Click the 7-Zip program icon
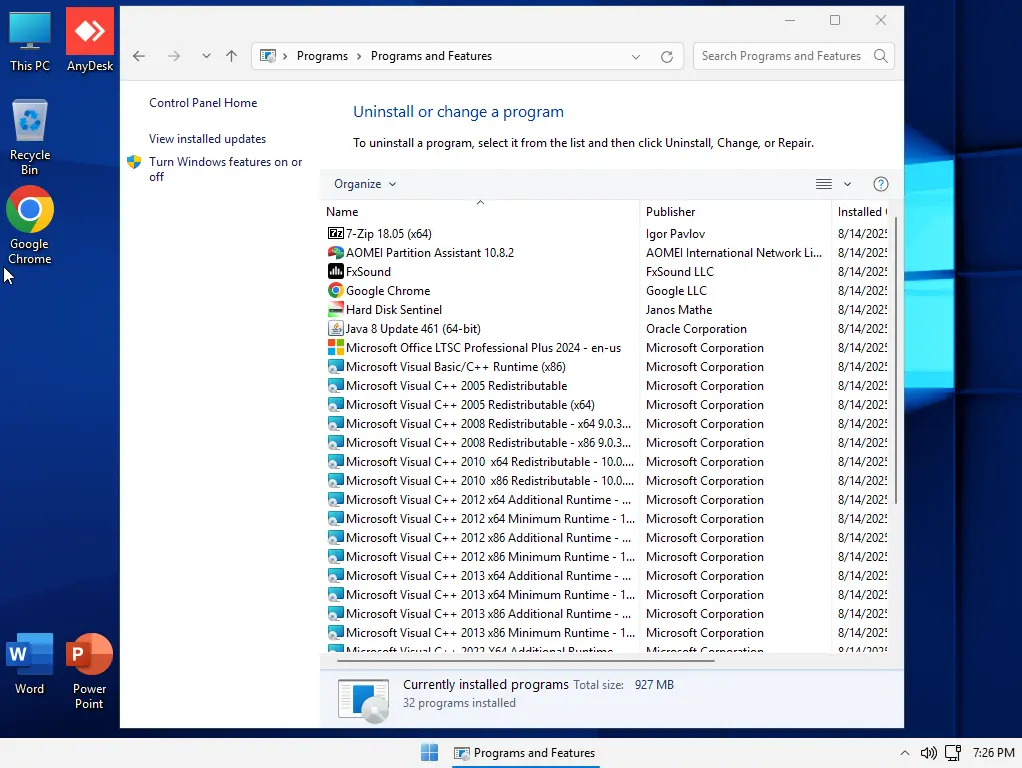This screenshot has width=1022, height=768. pos(336,233)
